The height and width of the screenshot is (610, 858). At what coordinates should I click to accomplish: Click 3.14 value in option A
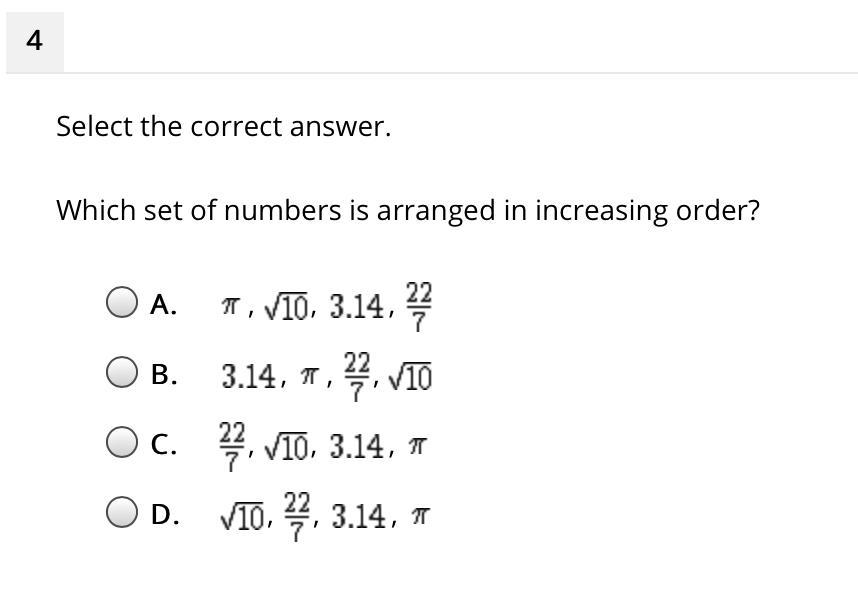[356, 307]
